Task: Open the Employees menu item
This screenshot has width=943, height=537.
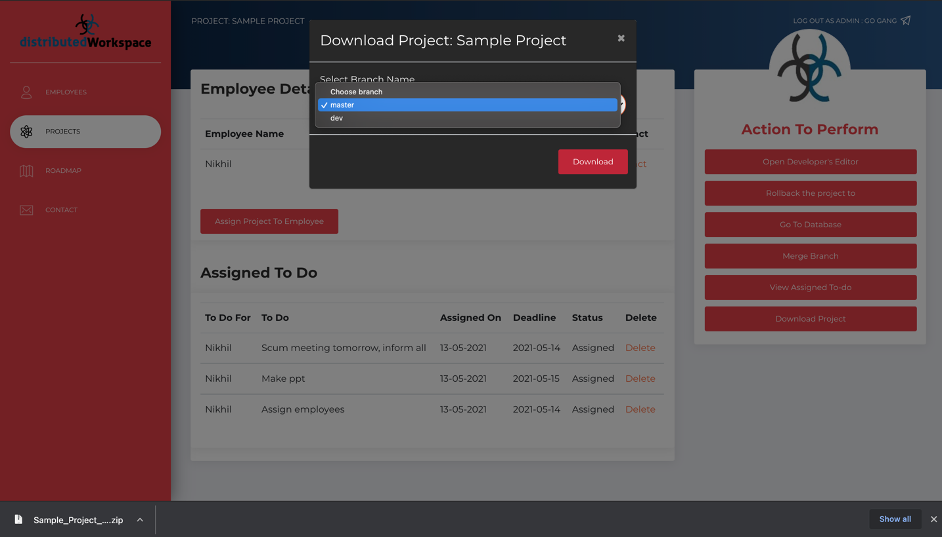Action: (66, 92)
